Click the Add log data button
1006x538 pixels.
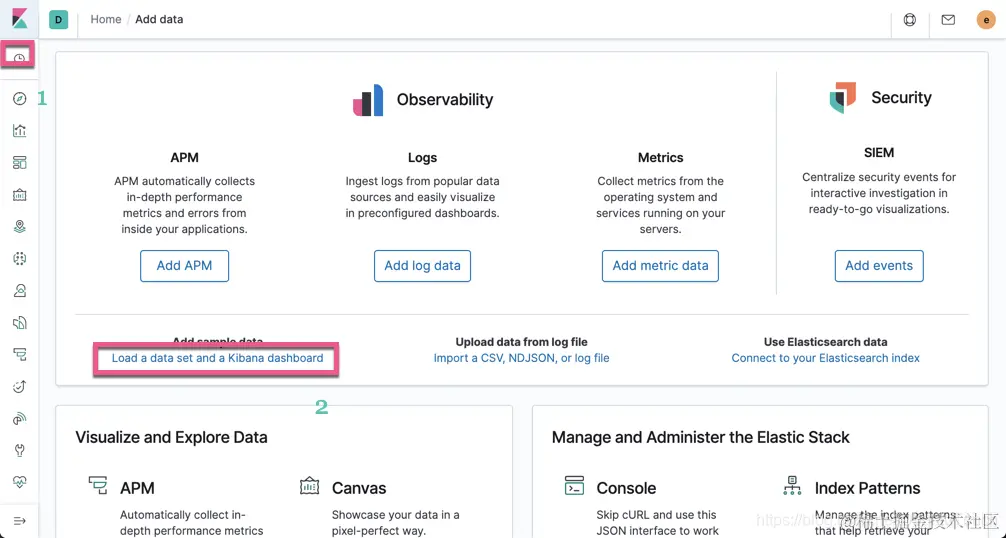422,265
